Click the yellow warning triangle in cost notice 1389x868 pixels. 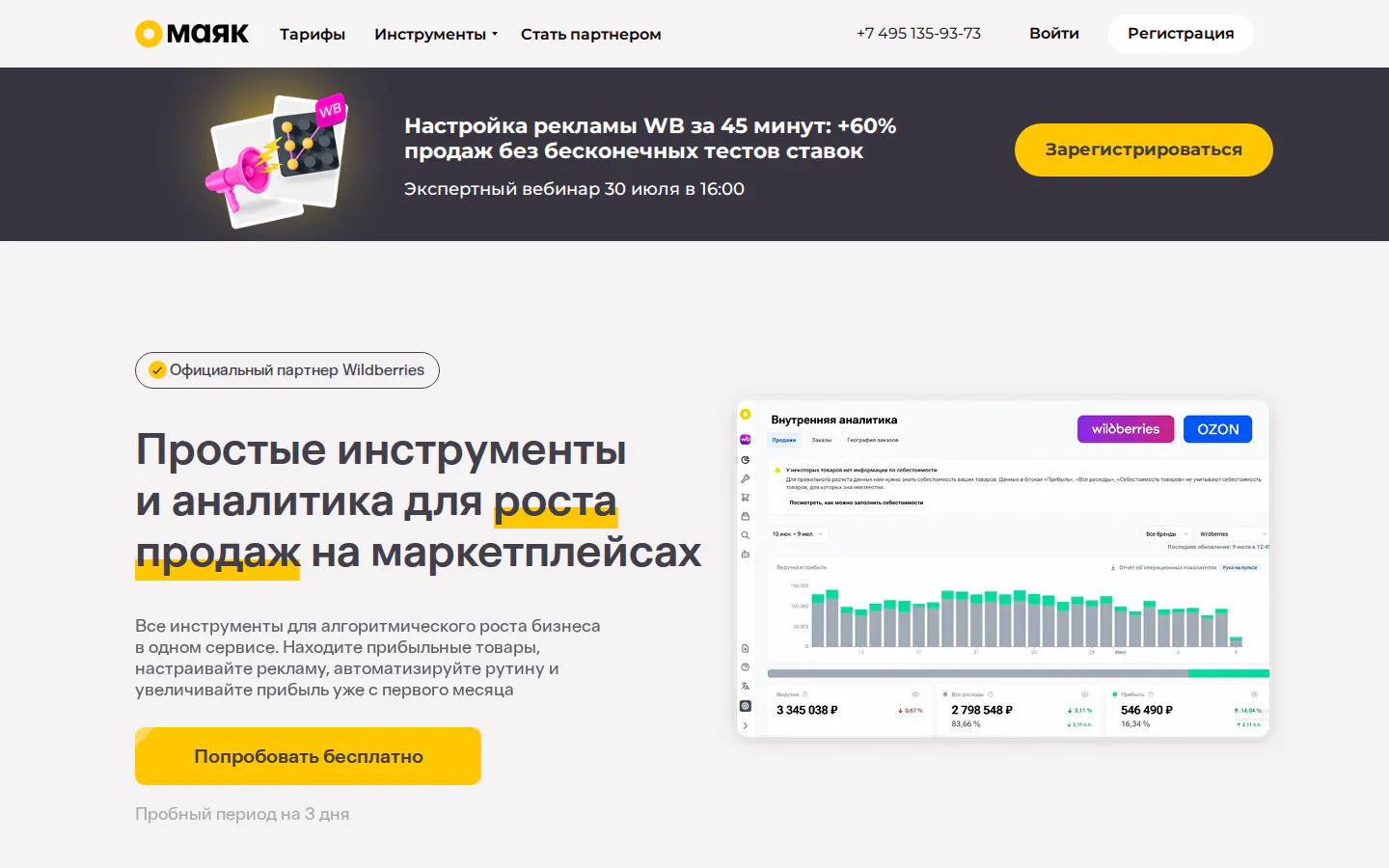[x=777, y=471]
